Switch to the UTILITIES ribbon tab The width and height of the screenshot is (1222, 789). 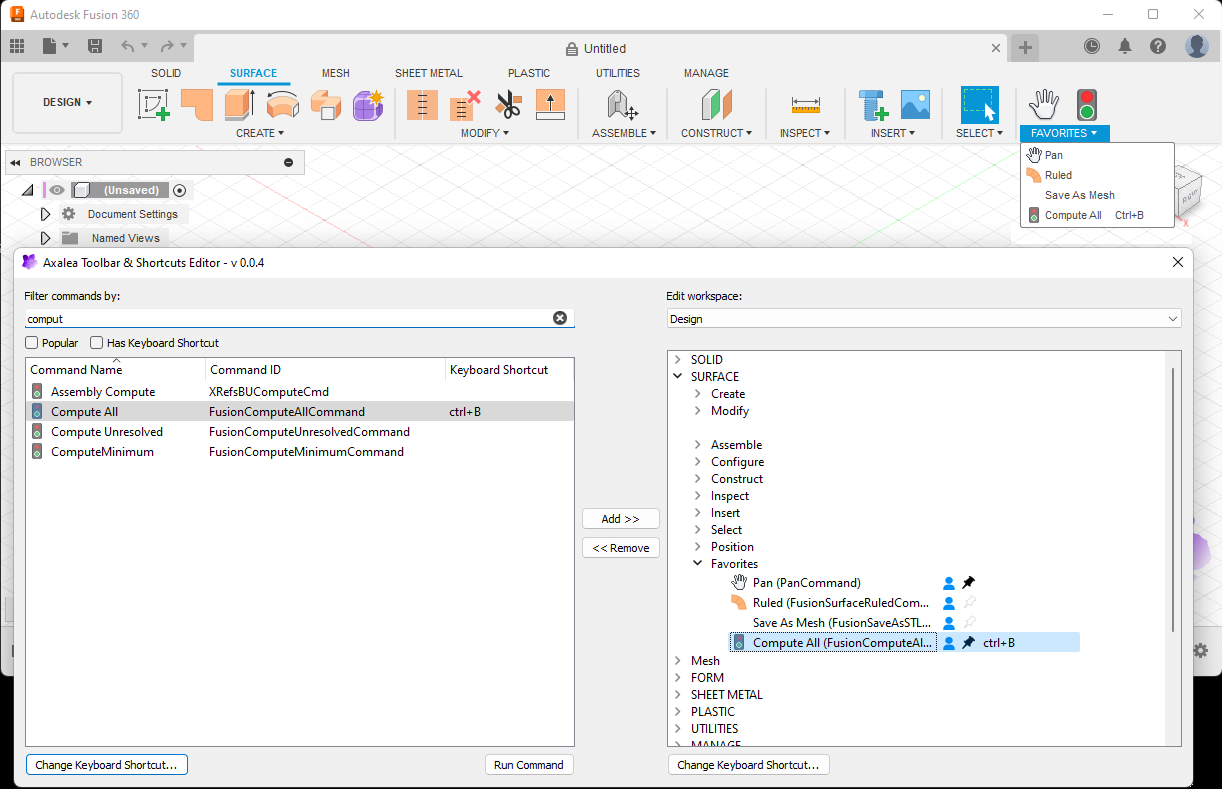click(x=618, y=73)
